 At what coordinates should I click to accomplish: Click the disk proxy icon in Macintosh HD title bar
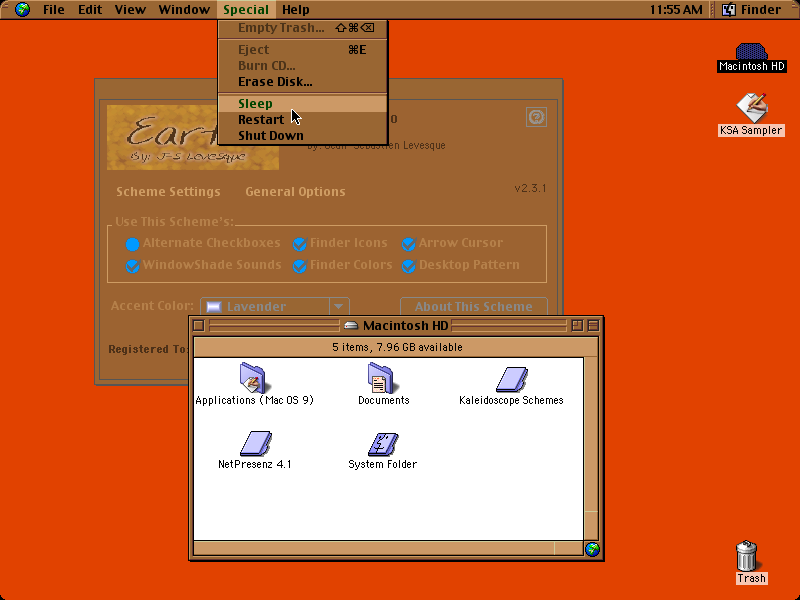coord(351,326)
